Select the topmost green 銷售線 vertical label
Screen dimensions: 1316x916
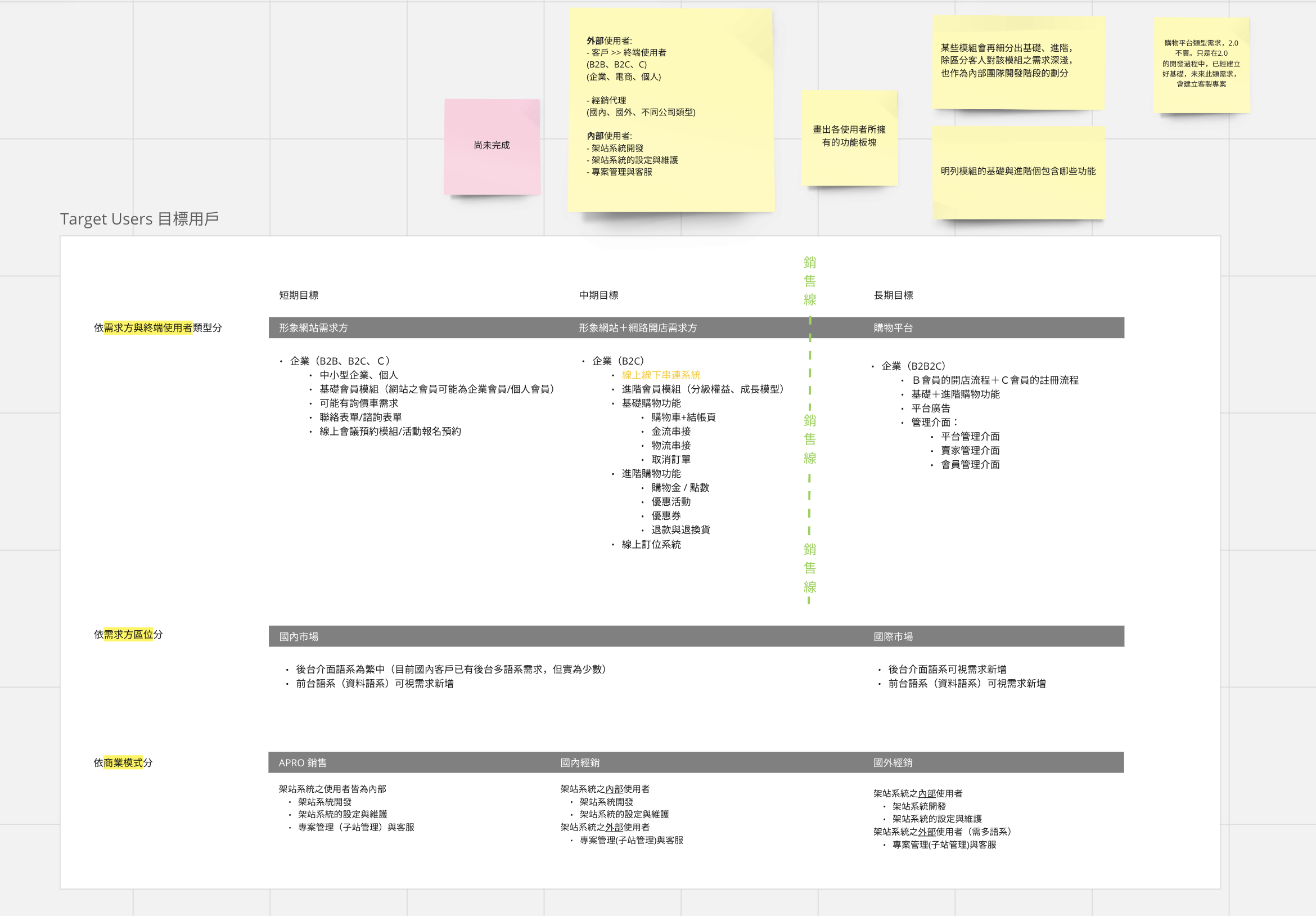809,281
